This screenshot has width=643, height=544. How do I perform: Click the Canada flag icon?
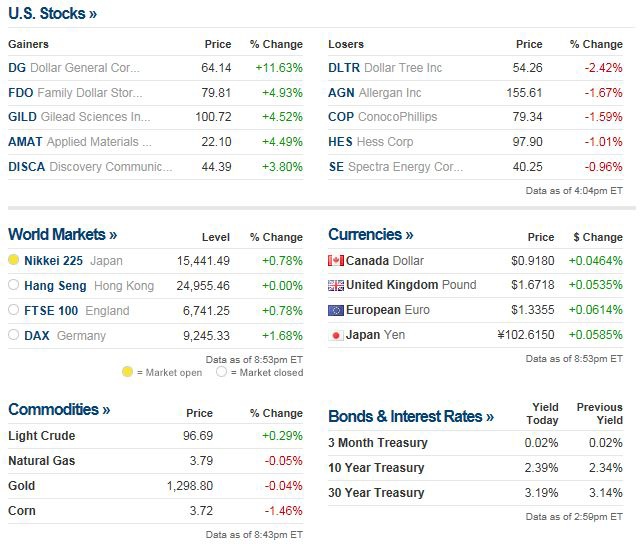point(336,261)
